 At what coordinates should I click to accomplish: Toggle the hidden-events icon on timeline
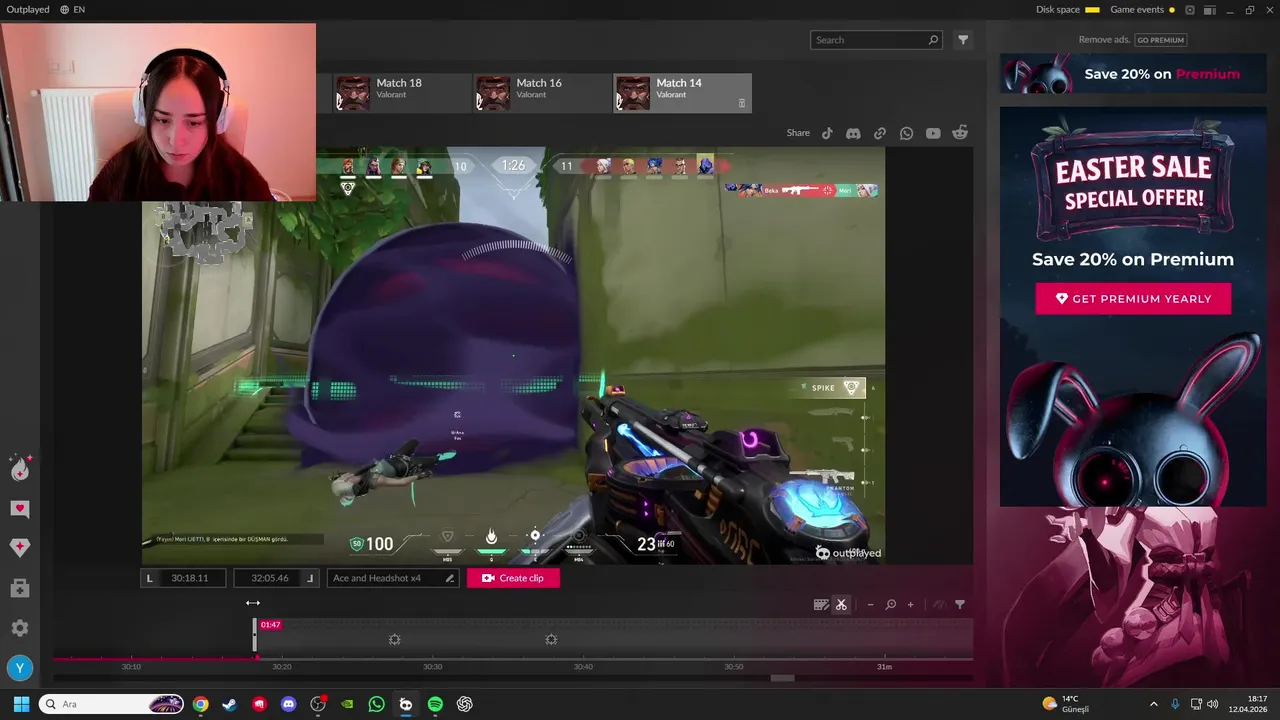point(938,604)
